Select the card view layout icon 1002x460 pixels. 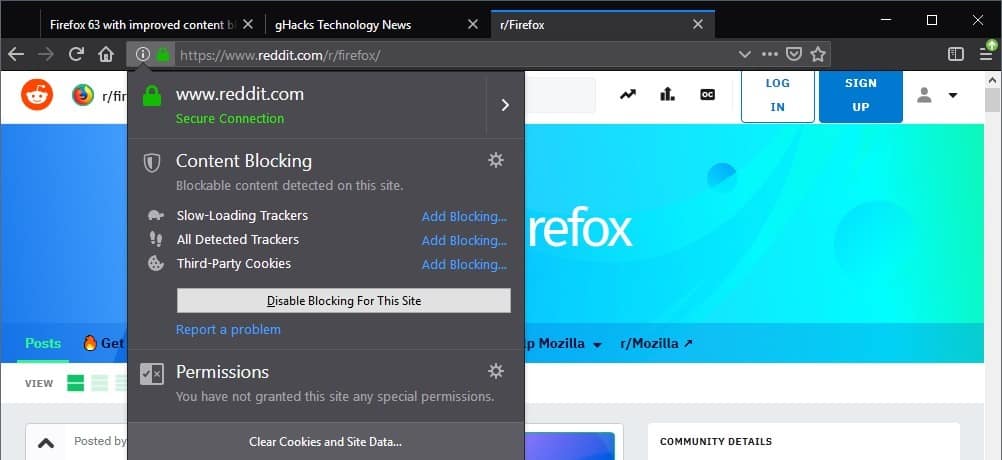coord(75,383)
